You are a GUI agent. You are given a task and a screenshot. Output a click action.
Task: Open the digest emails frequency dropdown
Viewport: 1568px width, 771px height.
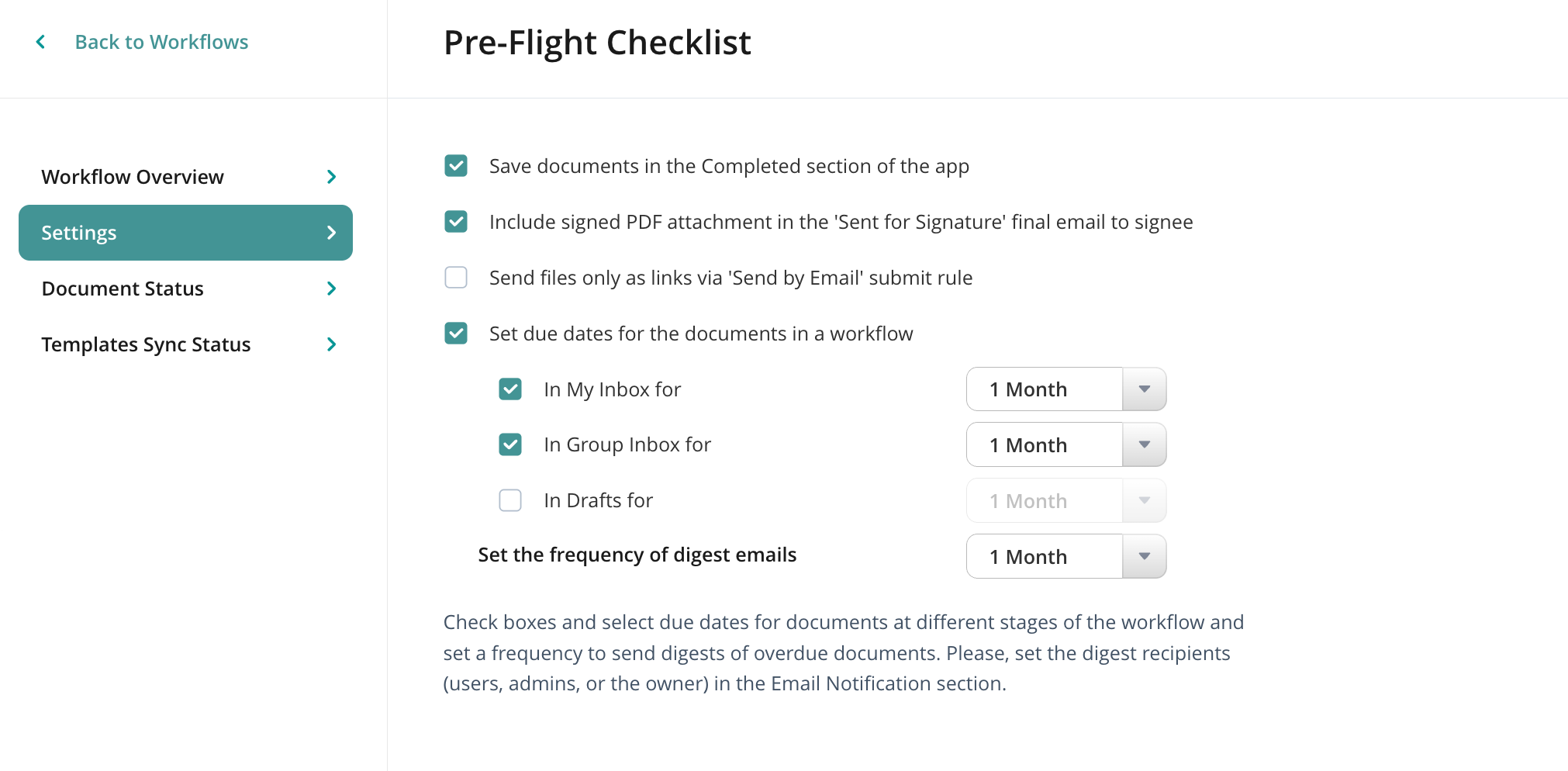(1065, 556)
